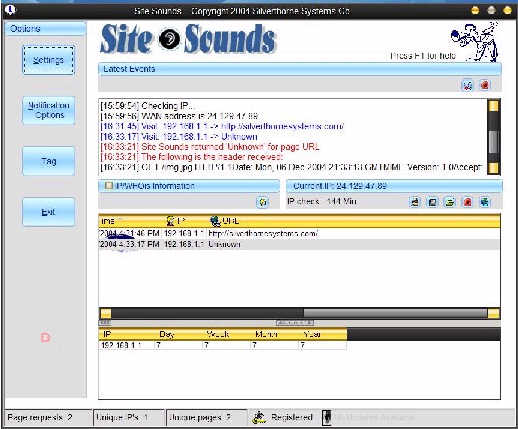Open the Settings button
Screen dimensions: 518x429
[49, 60]
